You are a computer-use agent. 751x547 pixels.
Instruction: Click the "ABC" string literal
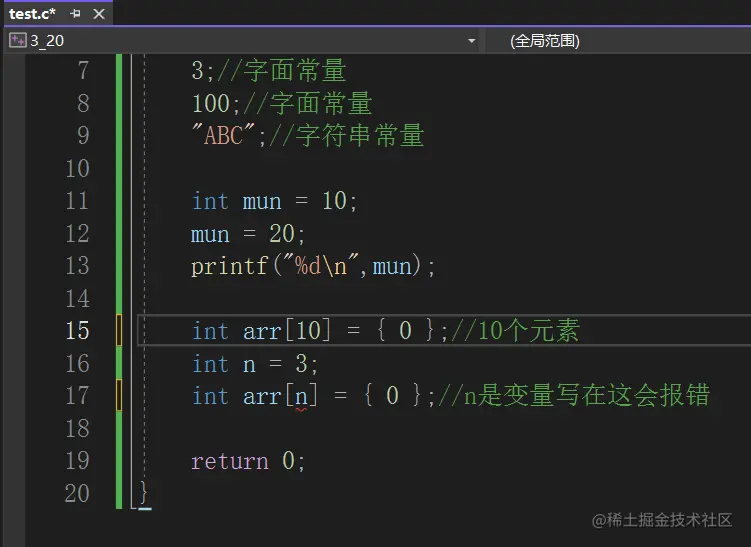[x=223, y=135]
